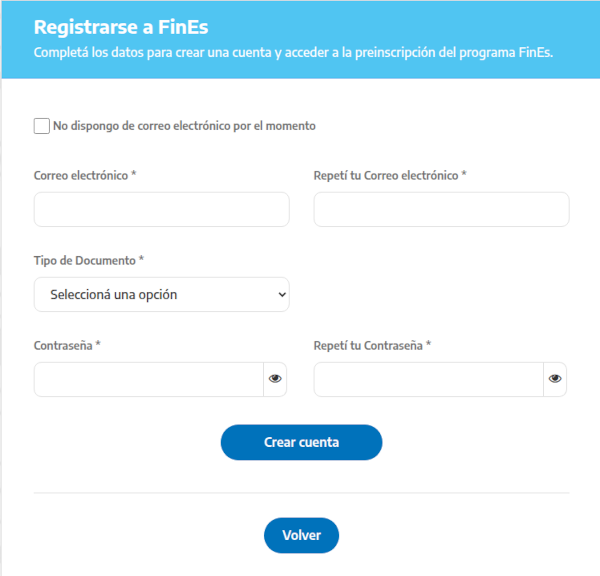This screenshot has height=576, width=600.
Task: Click the 'Correo electrónico *' field label
Action: [85, 175]
